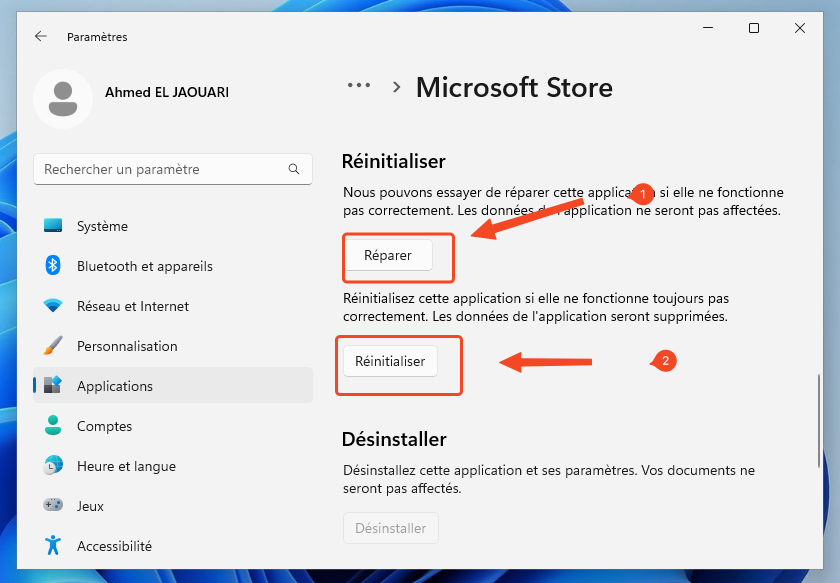The height and width of the screenshot is (583, 840).
Task: Open the Système settings icon
Action: tap(53, 226)
